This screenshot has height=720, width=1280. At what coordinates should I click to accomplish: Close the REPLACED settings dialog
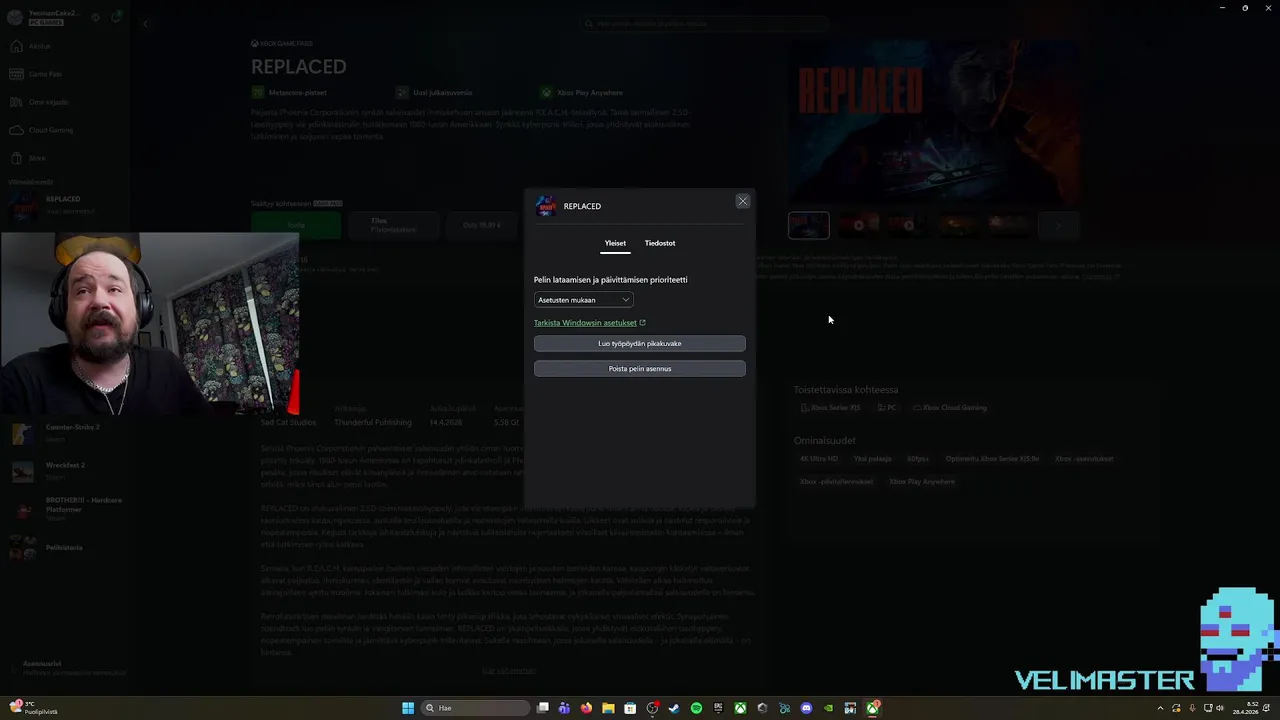pyautogui.click(x=742, y=201)
